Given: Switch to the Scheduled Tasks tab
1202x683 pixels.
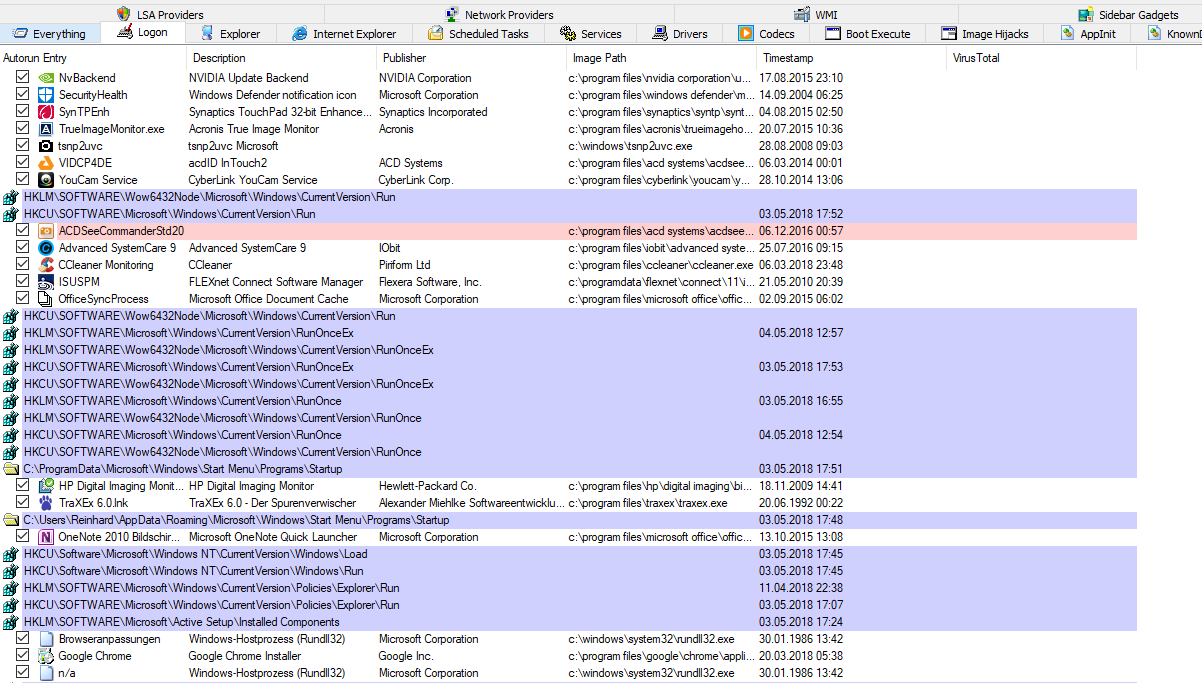Looking at the screenshot, I should coord(478,34).
